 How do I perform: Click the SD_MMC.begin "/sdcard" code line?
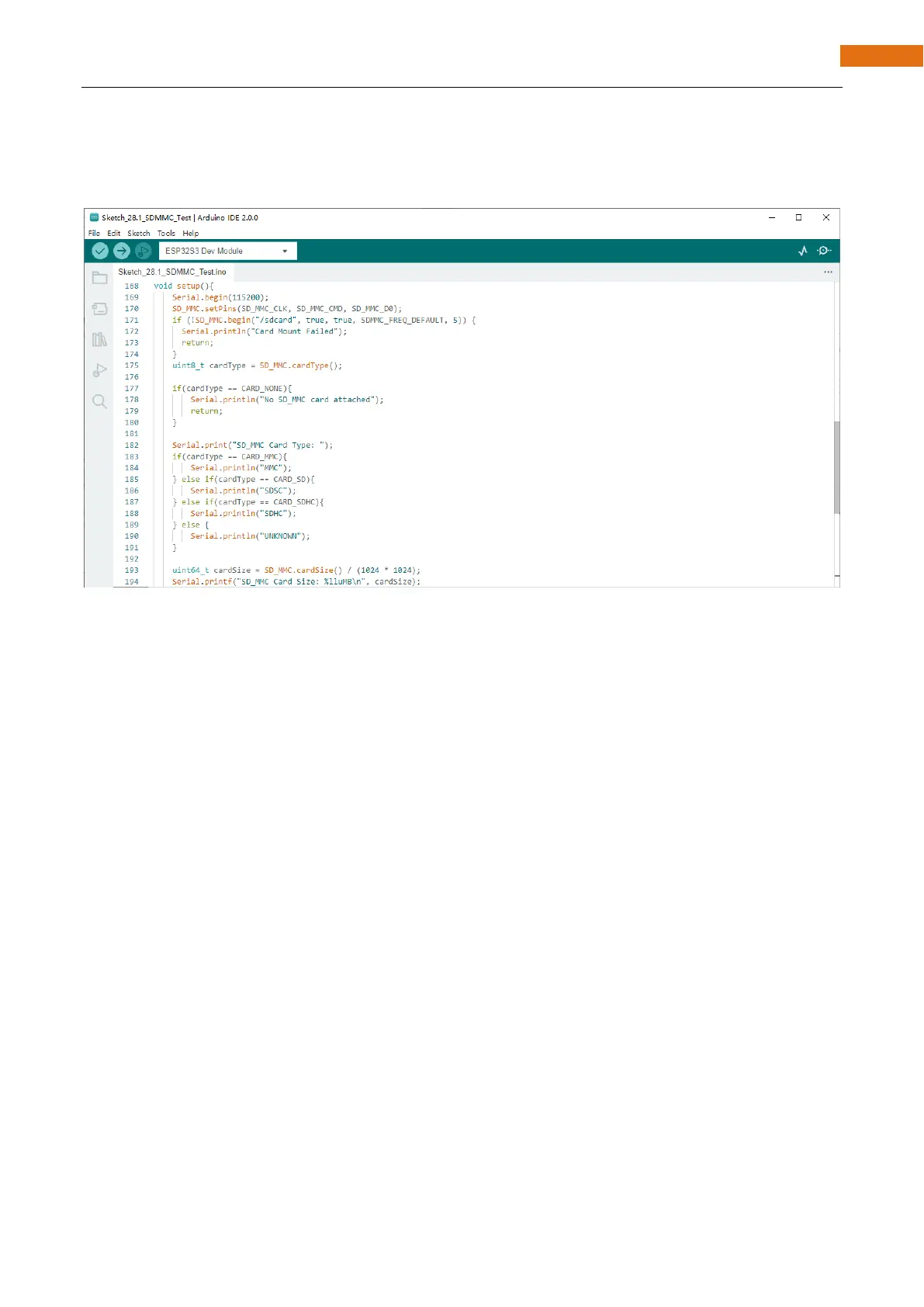(324, 320)
